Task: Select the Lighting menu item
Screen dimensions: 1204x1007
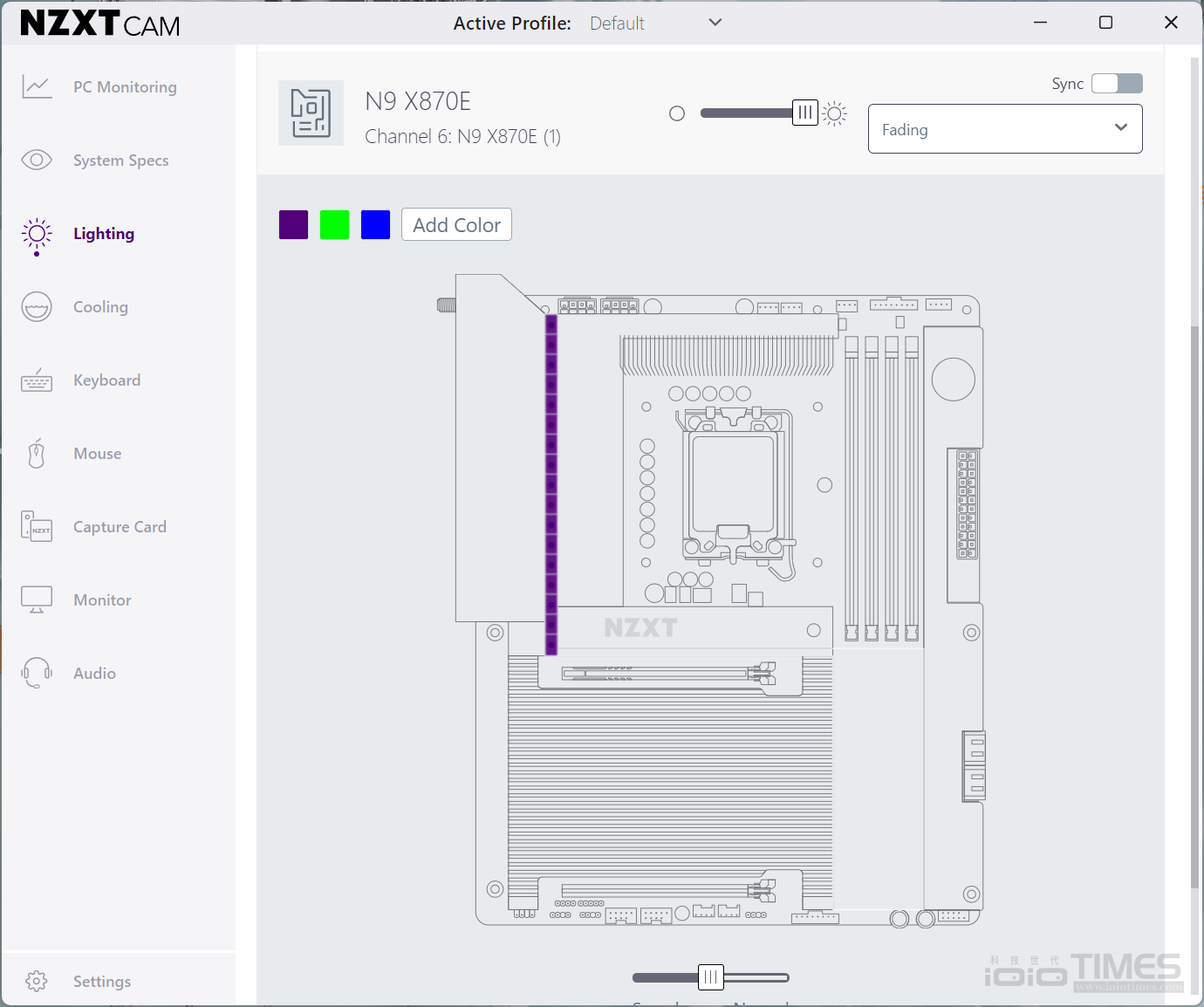Action: [x=103, y=234]
